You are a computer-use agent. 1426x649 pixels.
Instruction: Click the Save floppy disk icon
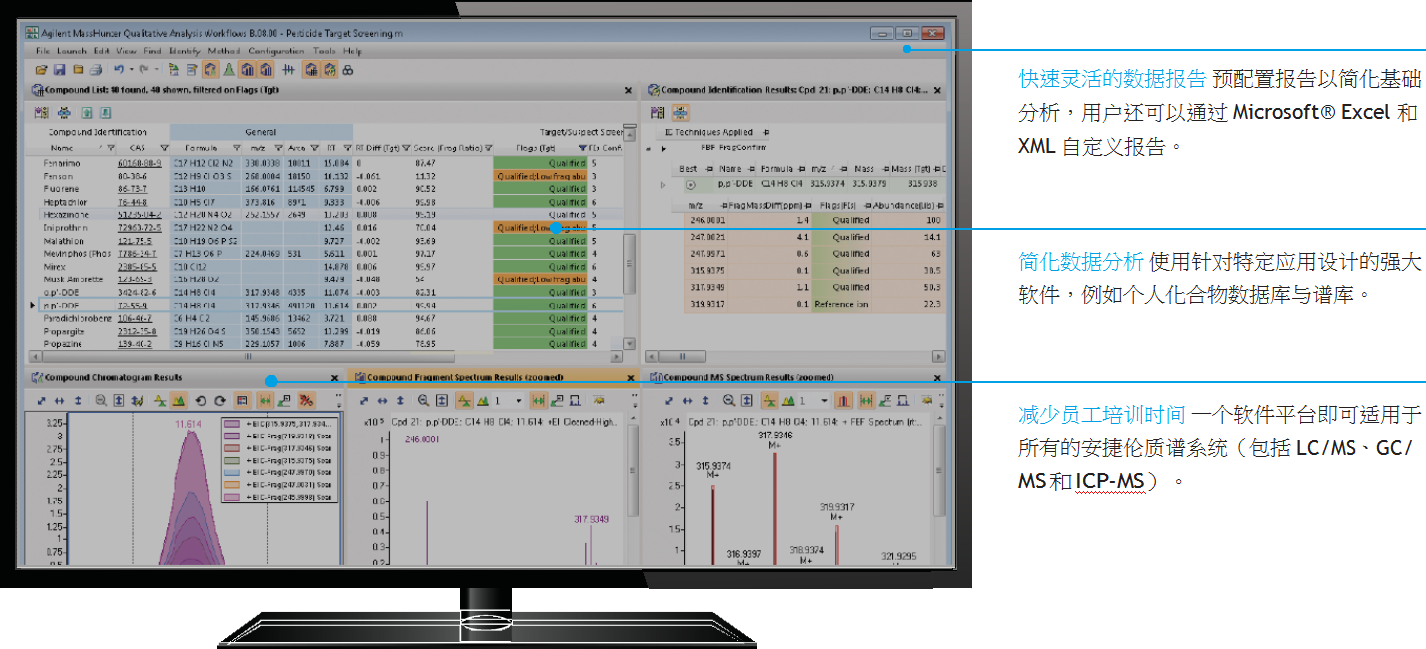coord(59,70)
